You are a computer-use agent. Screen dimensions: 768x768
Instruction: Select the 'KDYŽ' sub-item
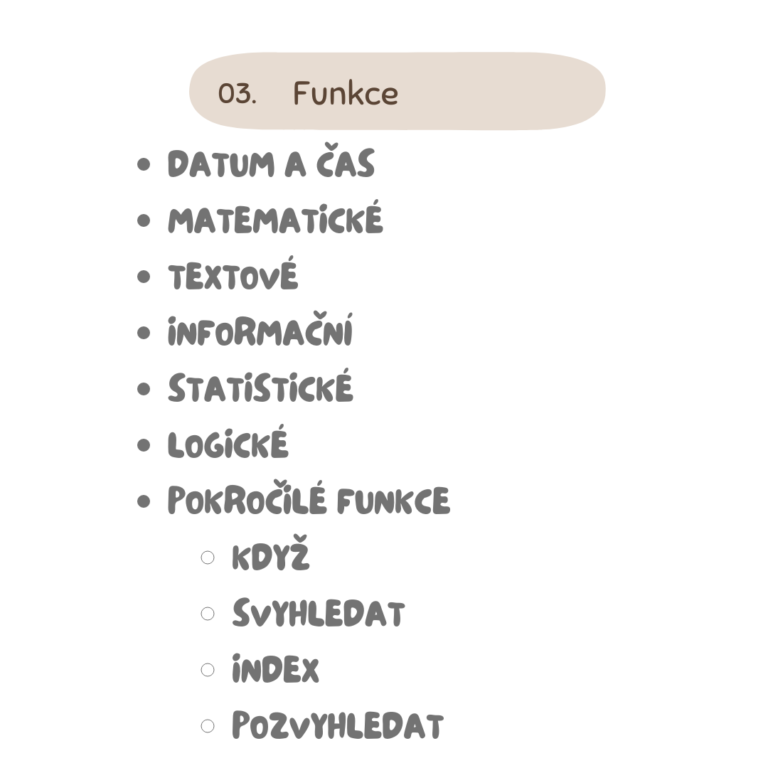point(271,554)
